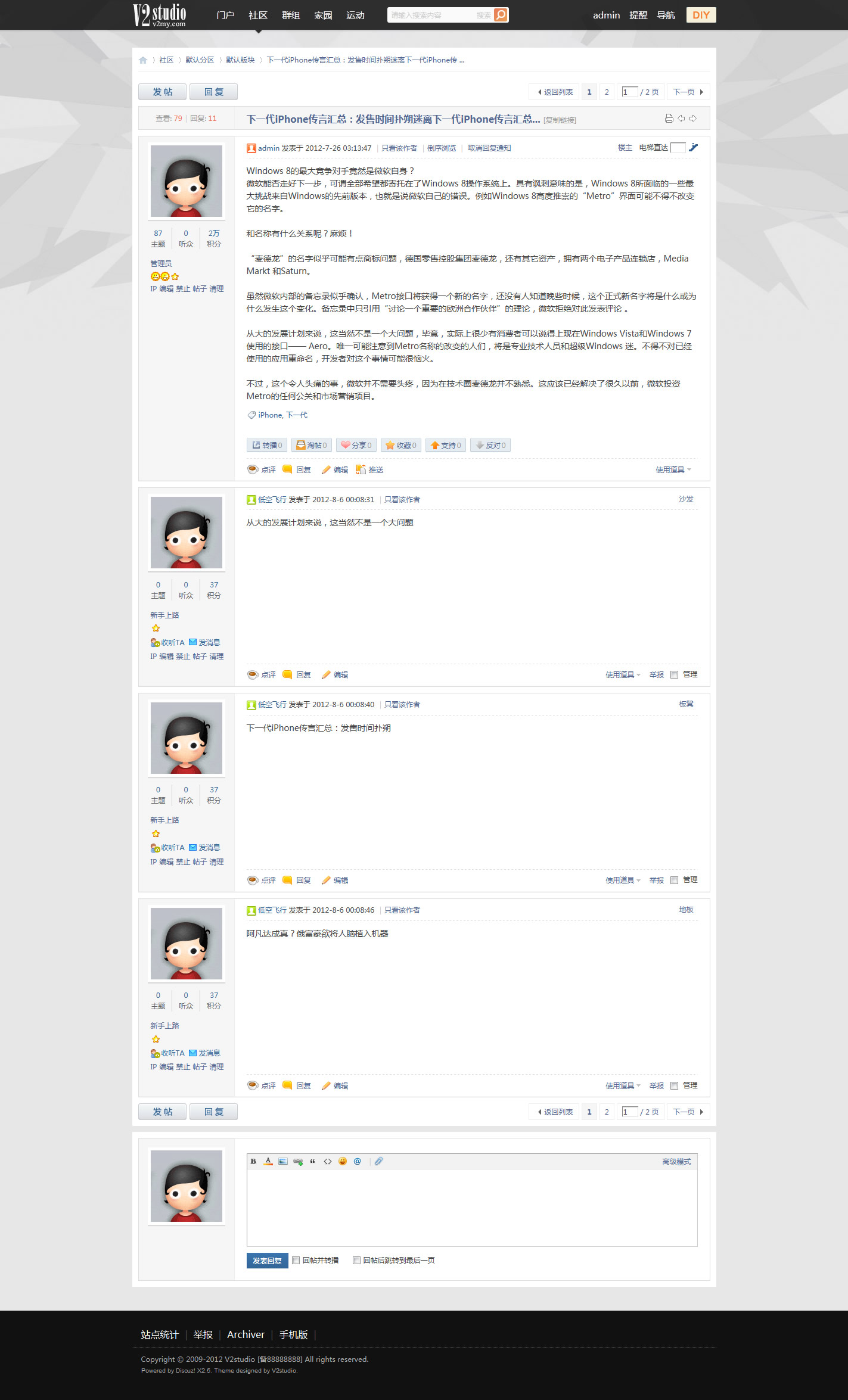This screenshot has width=848, height=1400.
Task: Check 管理 checkbox in the 板凳 post
Action: pos(674,880)
